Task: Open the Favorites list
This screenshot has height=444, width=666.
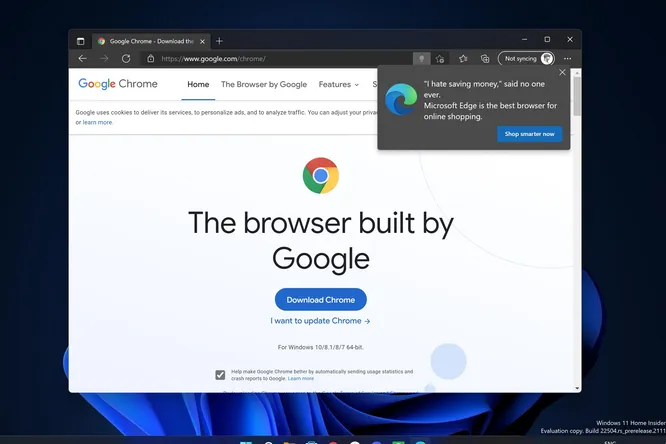Action: click(x=463, y=59)
